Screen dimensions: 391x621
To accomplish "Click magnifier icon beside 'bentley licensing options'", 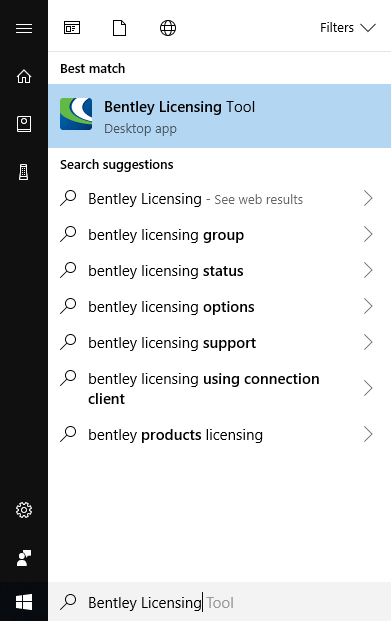I will [x=68, y=306].
